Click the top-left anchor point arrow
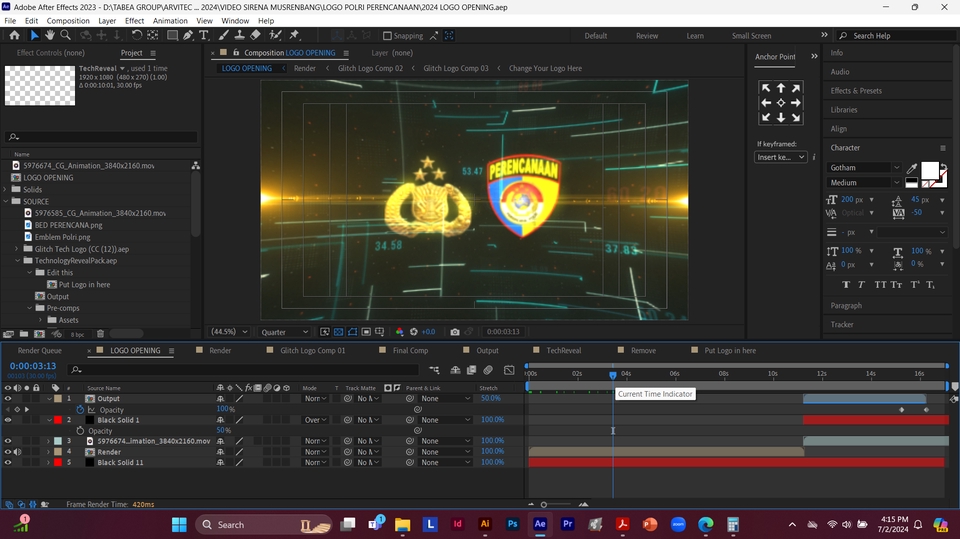 (766, 88)
